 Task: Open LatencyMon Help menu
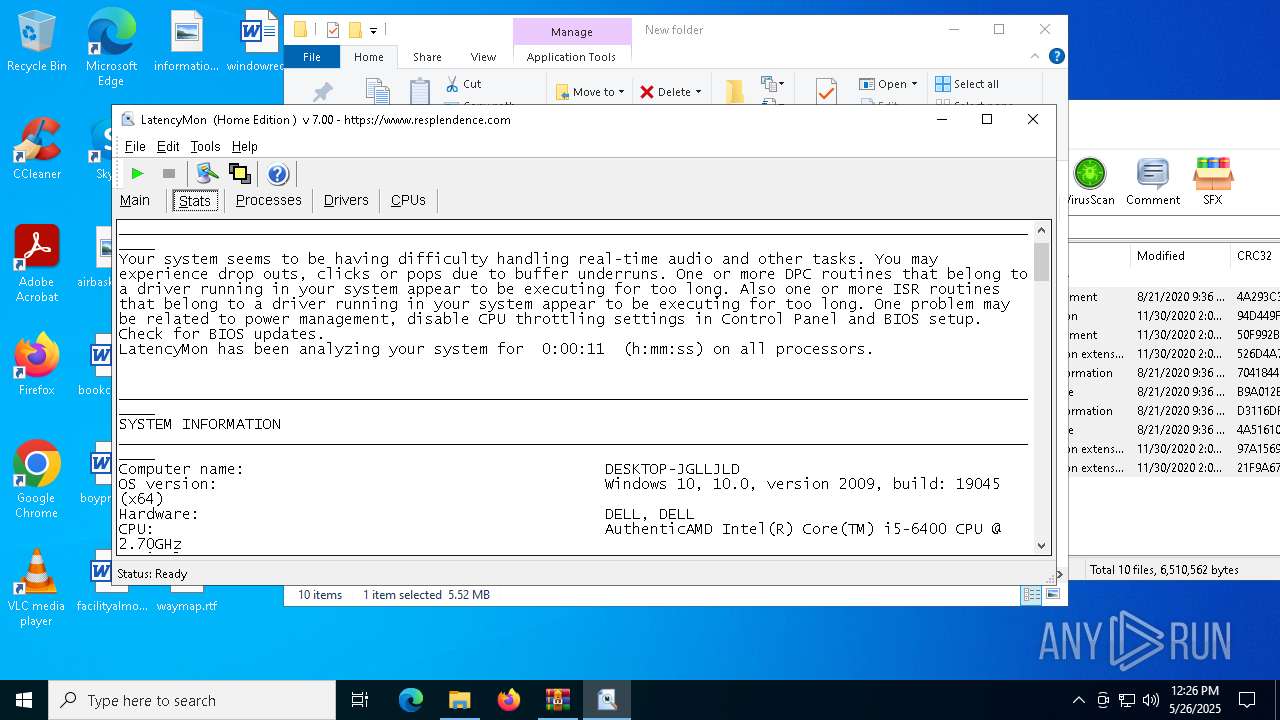[x=245, y=146]
